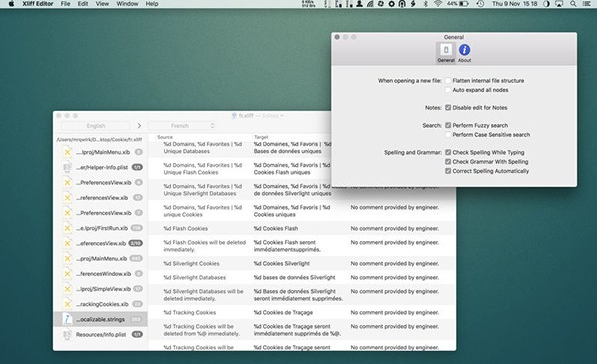Click the Source column header
The width and height of the screenshot is (597, 364).
pyautogui.click(x=165, y=137)
